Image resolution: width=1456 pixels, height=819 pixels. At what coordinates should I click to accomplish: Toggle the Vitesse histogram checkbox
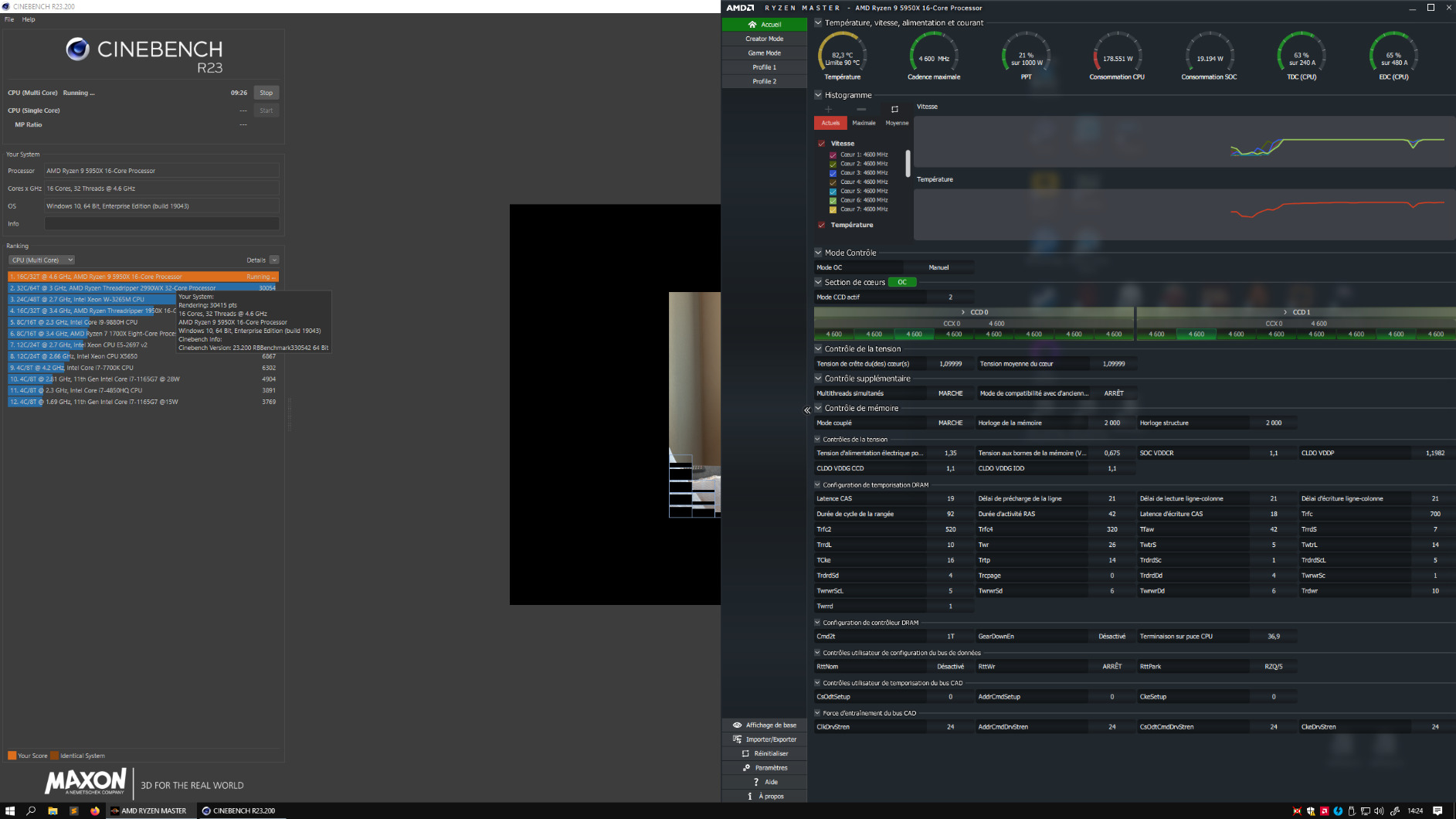coord(821,144)
